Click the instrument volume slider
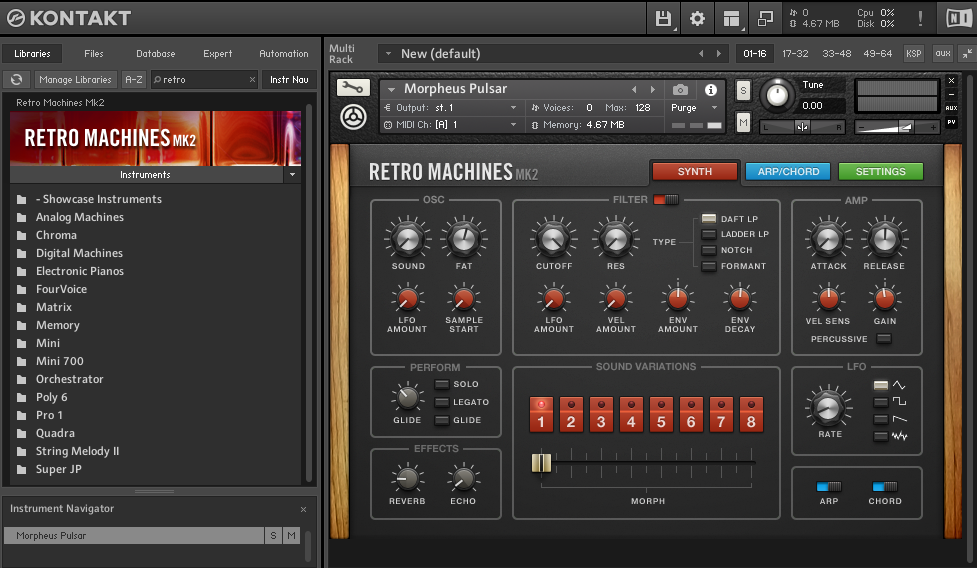 click(x=897, y=127)
